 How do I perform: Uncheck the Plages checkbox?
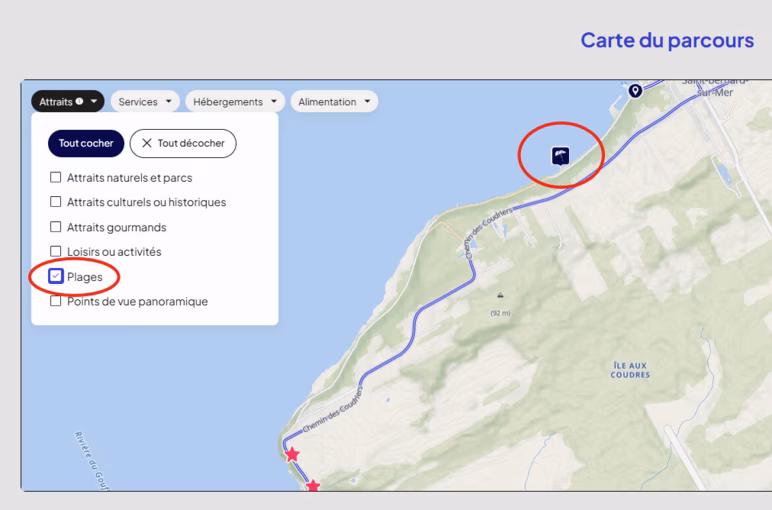pos(56,276)
